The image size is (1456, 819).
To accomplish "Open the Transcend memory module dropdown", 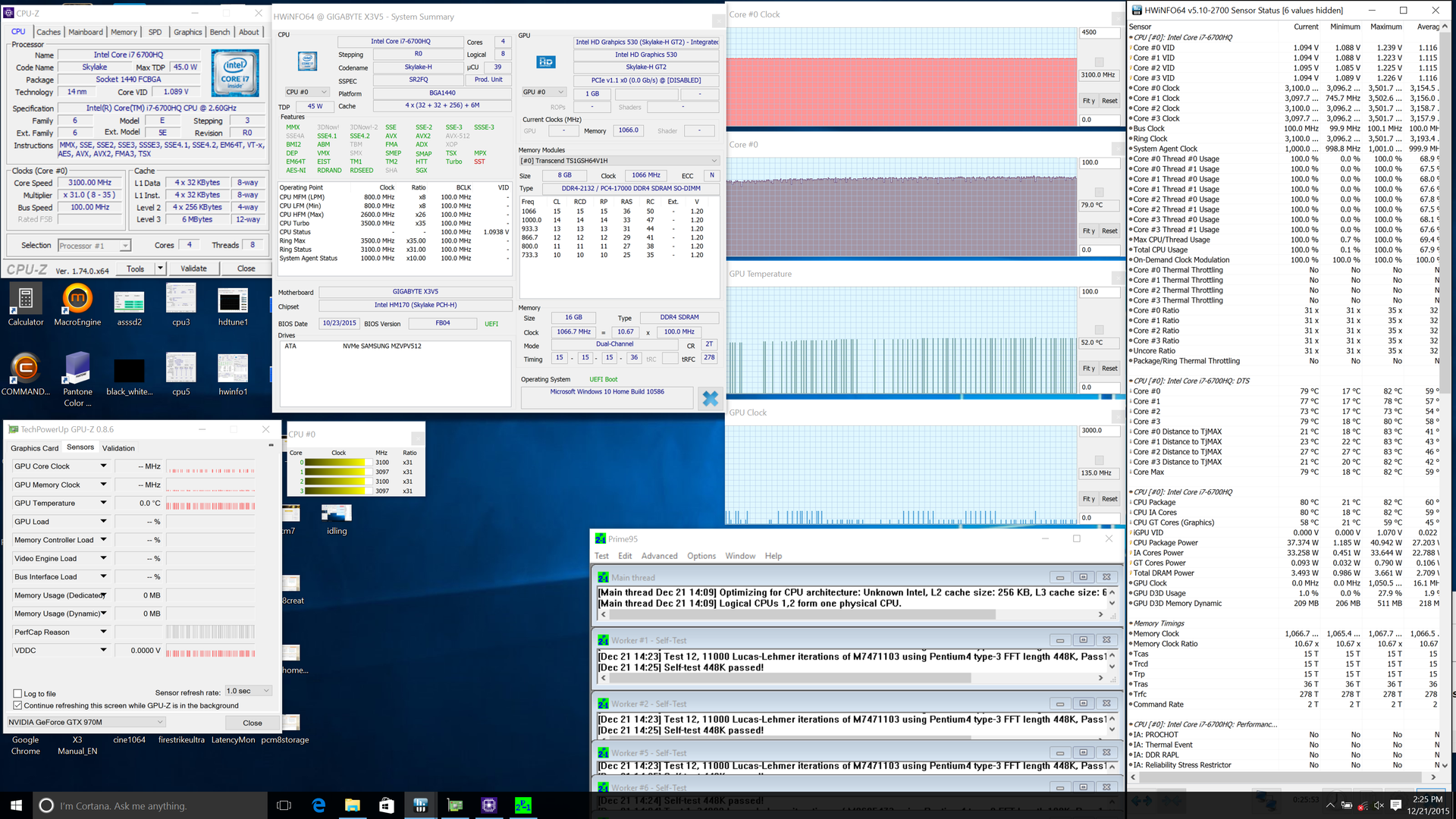I will click(x=619, y=161).
